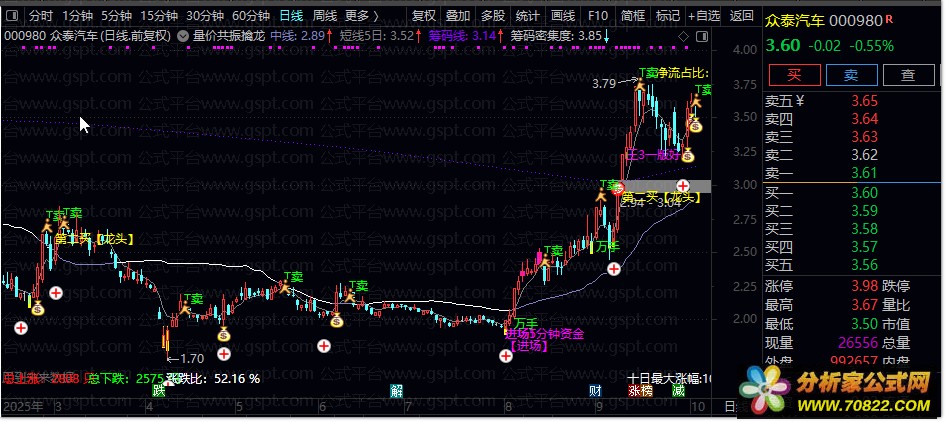Image resolution: width=947 pixels, height=422 pixels.
Task: Expand the 更多 periods menu
Action: click(362, 16)
